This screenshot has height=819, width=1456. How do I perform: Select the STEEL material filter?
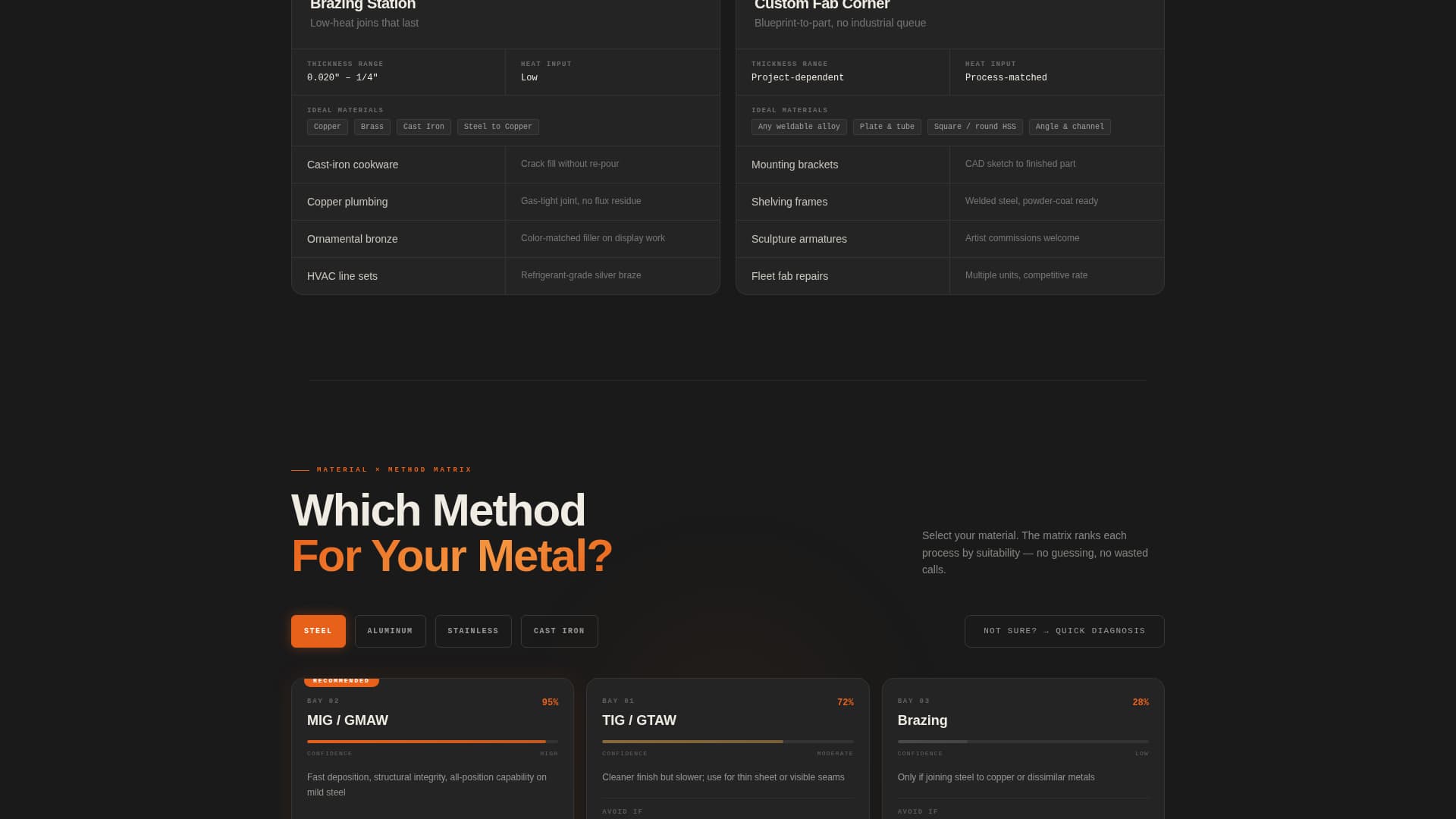[x=318, y=630]
